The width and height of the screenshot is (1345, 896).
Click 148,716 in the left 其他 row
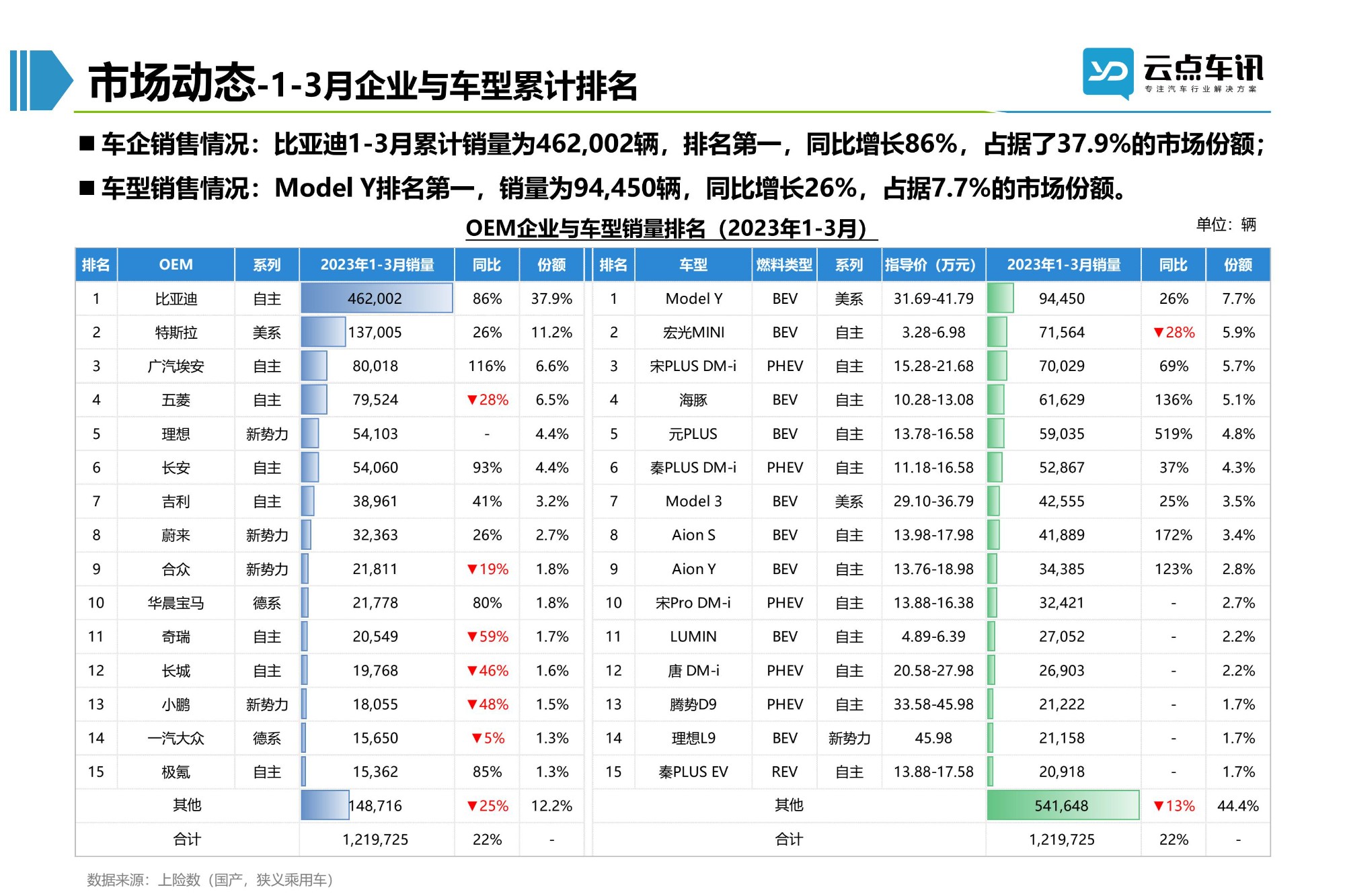click(x=375, y=805)
